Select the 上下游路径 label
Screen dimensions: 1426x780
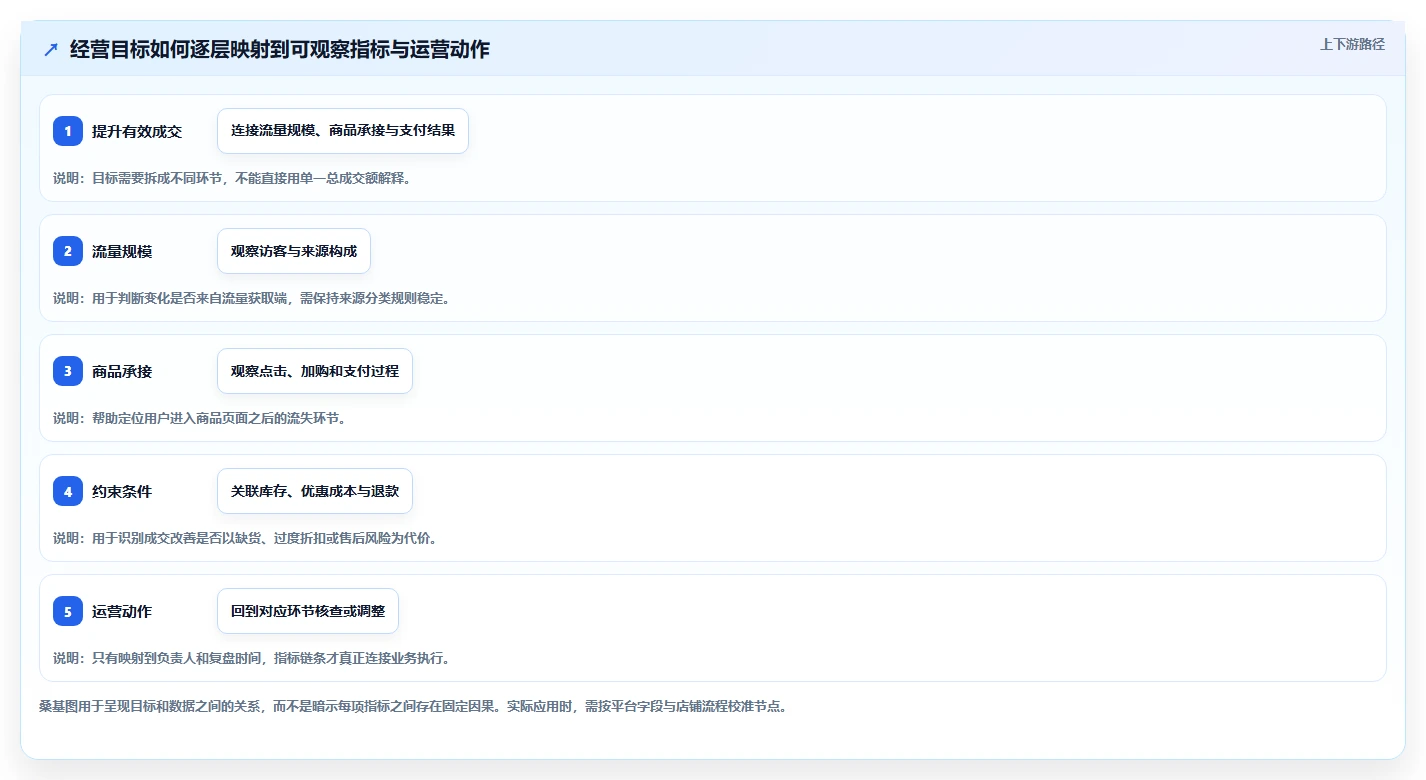(x=1352, y=44)
